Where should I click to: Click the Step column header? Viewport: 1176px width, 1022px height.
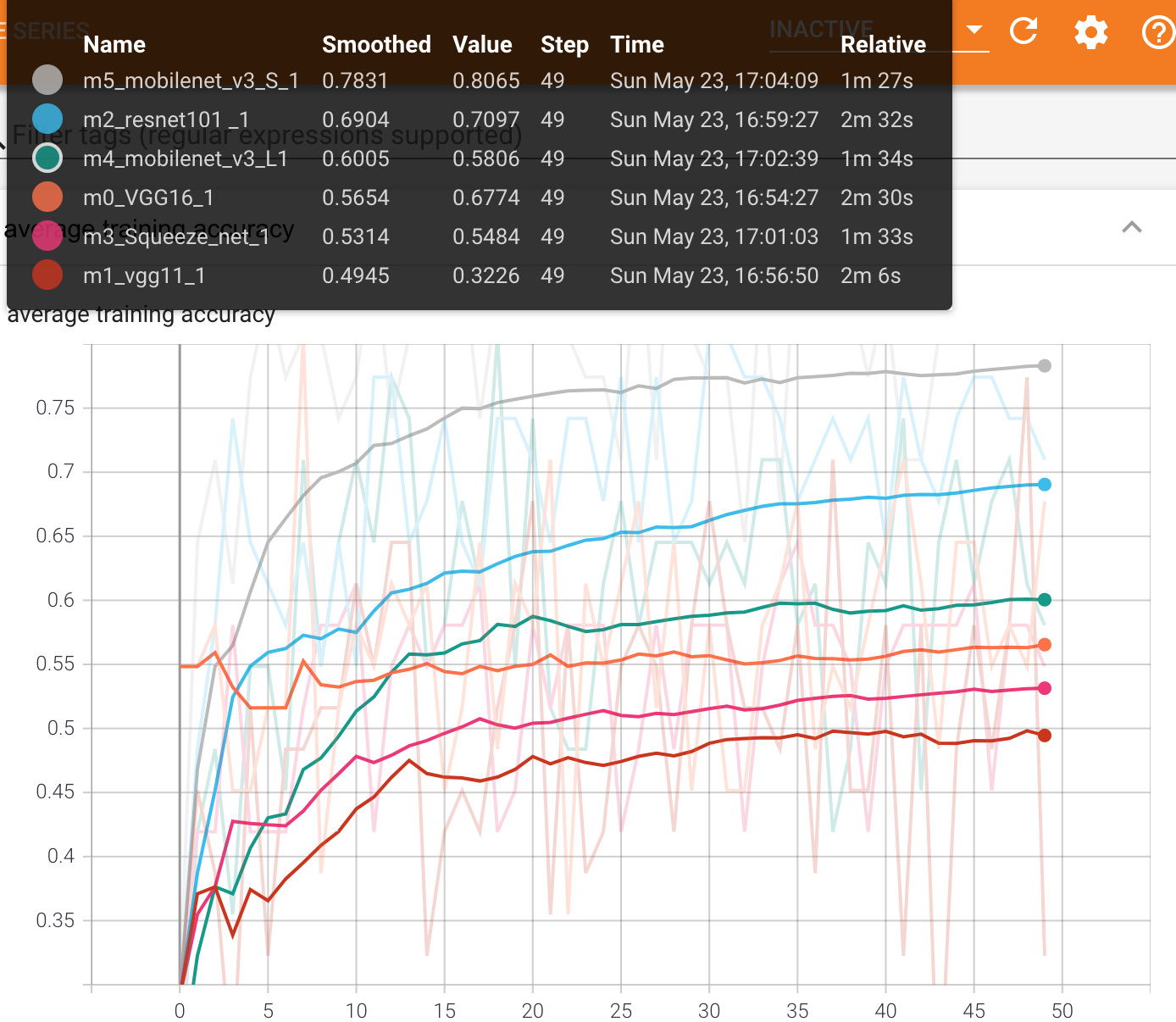564,44
